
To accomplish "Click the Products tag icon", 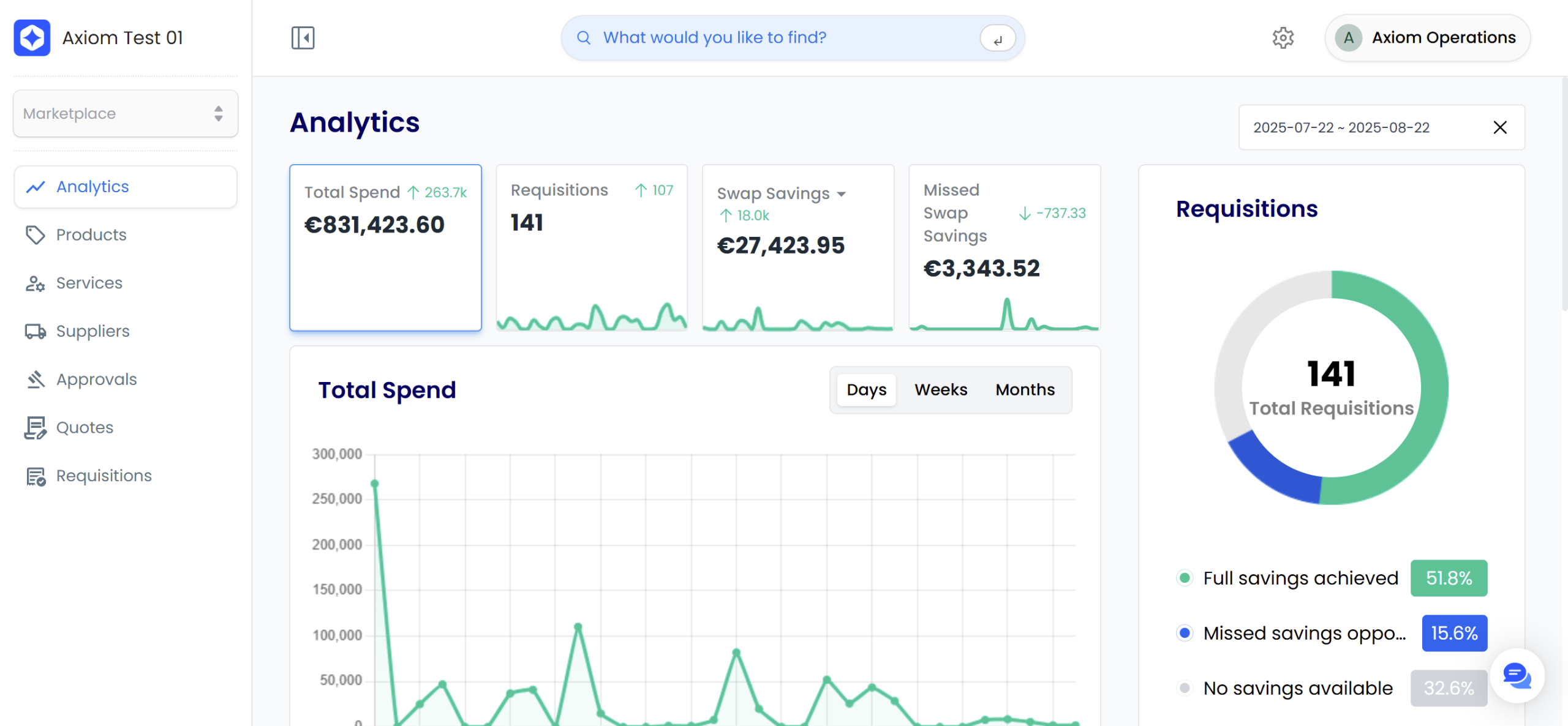I will 35,235.
